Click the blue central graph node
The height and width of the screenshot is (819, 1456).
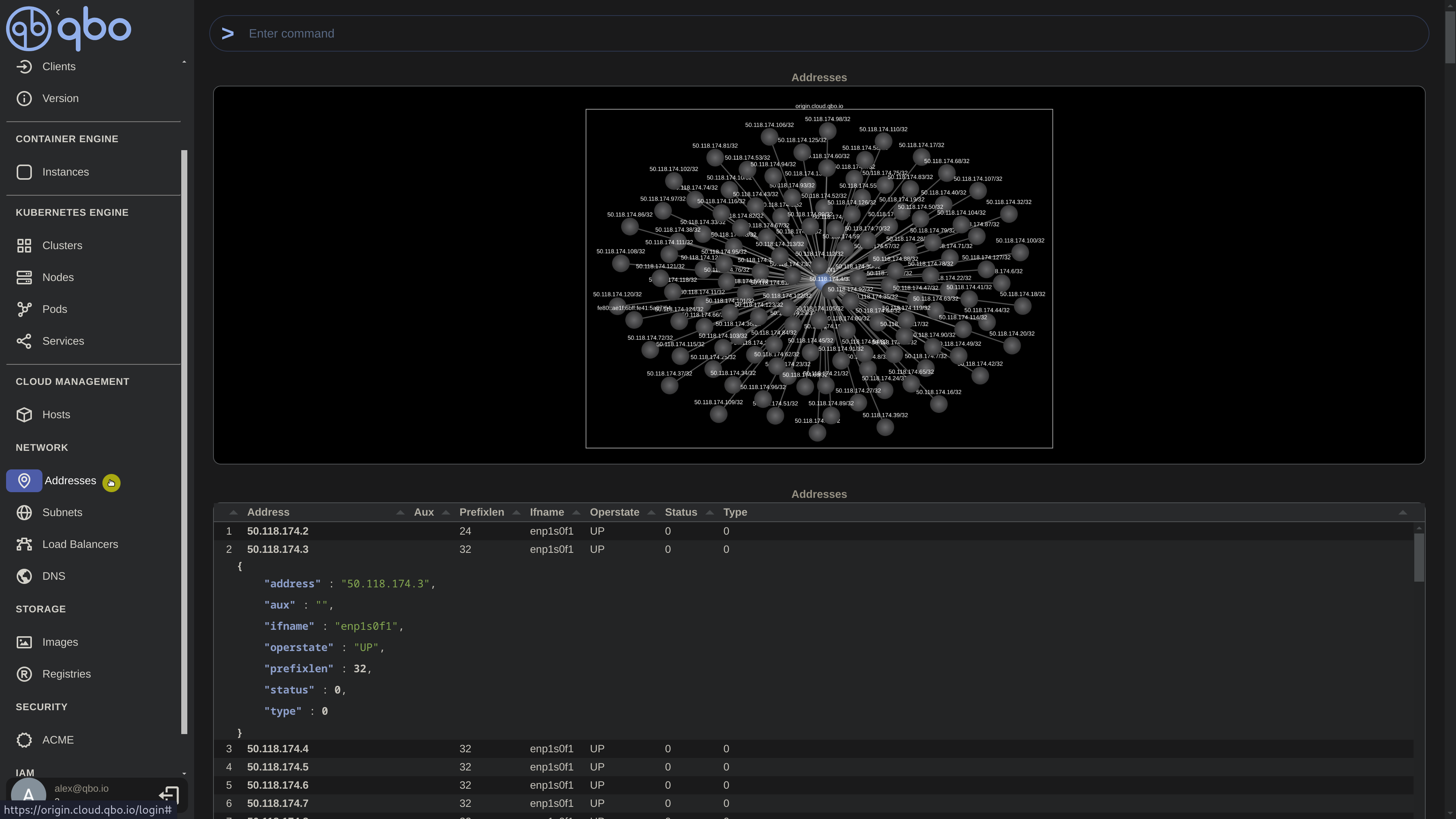coord(820,281)
